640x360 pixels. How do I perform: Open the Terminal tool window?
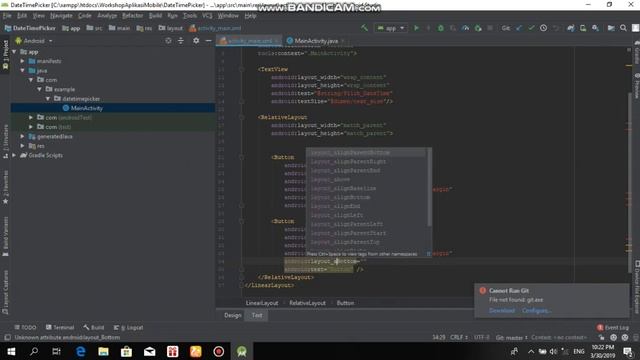coord(60,327)
